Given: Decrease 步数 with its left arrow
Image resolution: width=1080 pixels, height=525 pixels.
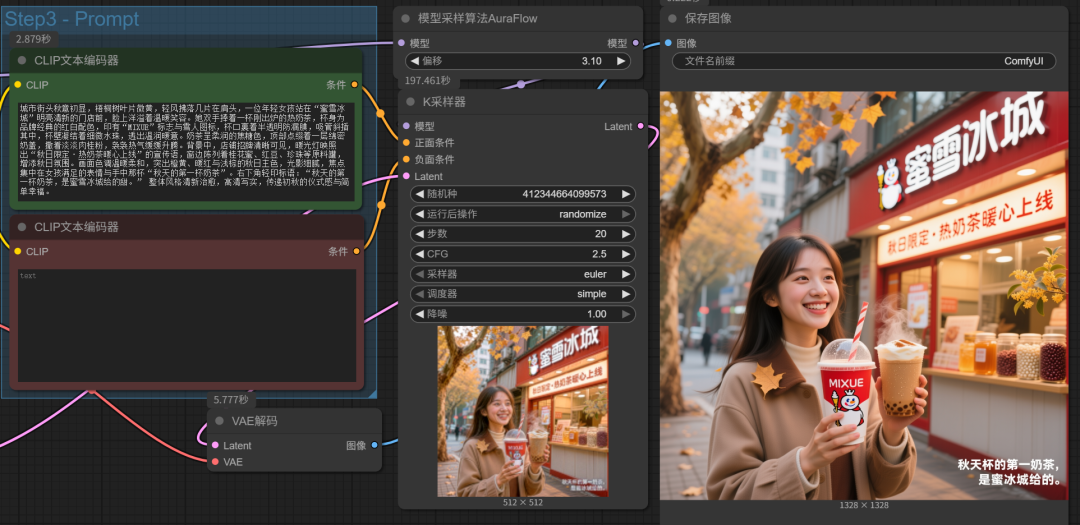Looking at the screenshot, I should click(x=419, y=234).
